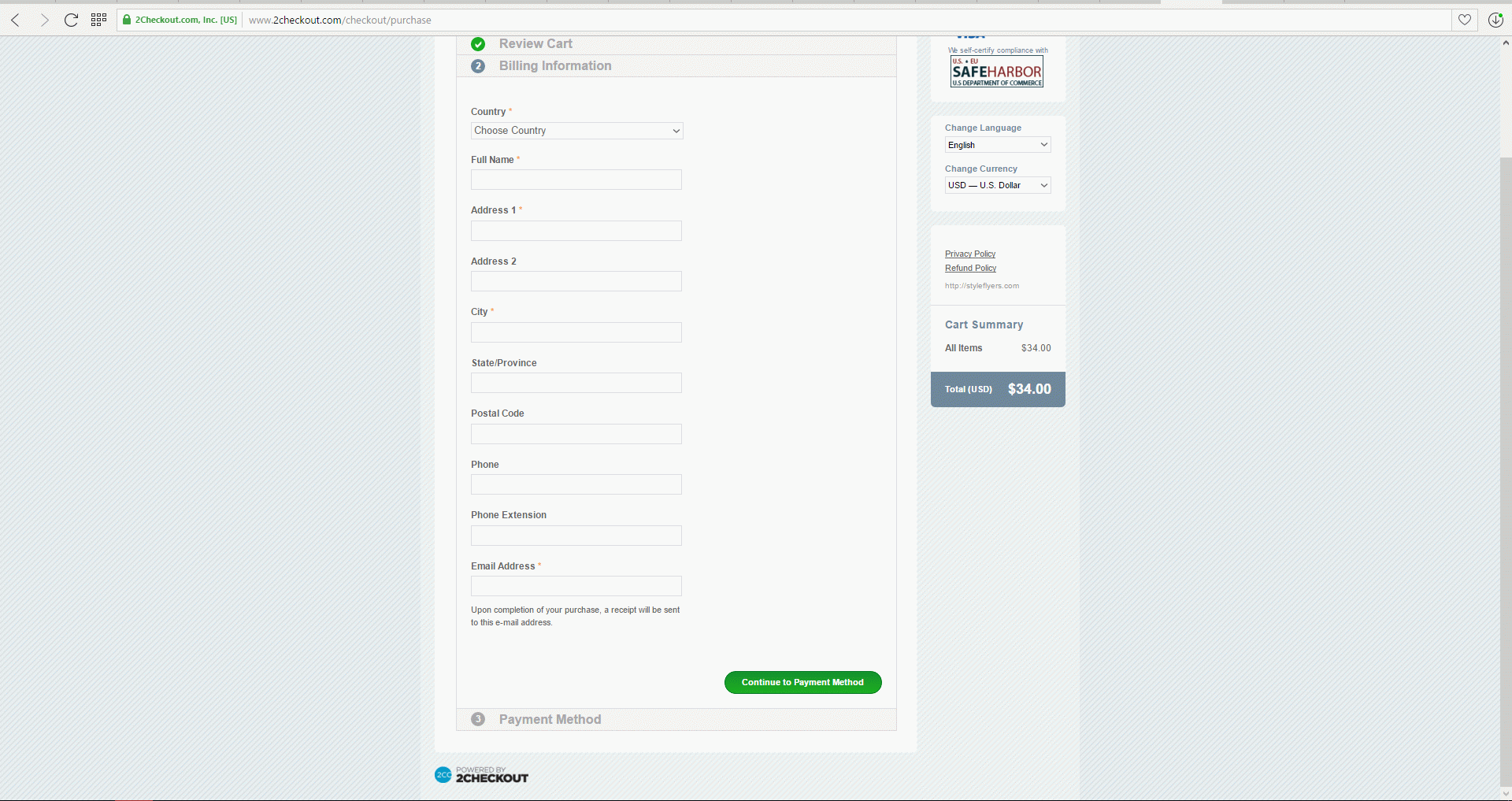Click the 2Checkout footer logo
This screenshot has width=1512, height=801.
(481, 775)
